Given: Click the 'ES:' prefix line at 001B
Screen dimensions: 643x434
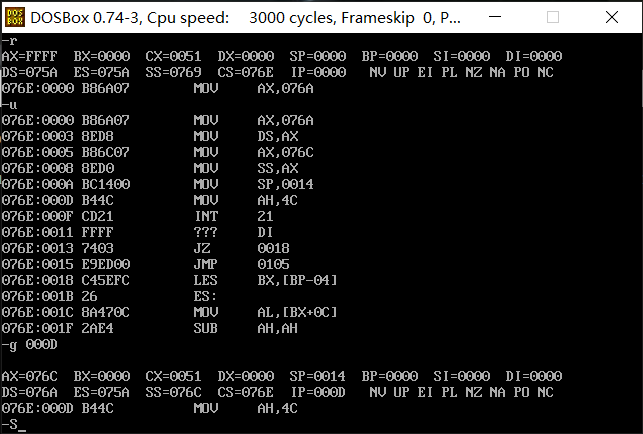Looking at the screenshot, I should pos(109,296).
